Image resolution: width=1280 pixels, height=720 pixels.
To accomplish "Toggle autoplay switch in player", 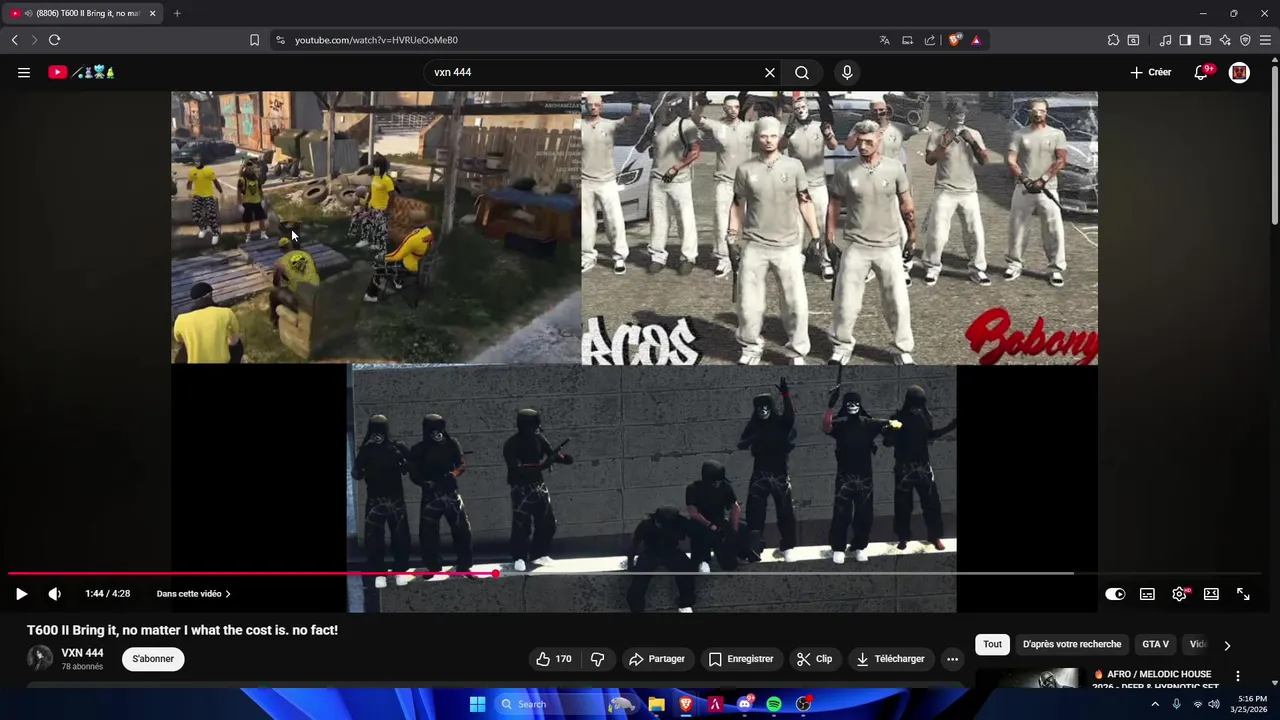I will point(1115,594).
